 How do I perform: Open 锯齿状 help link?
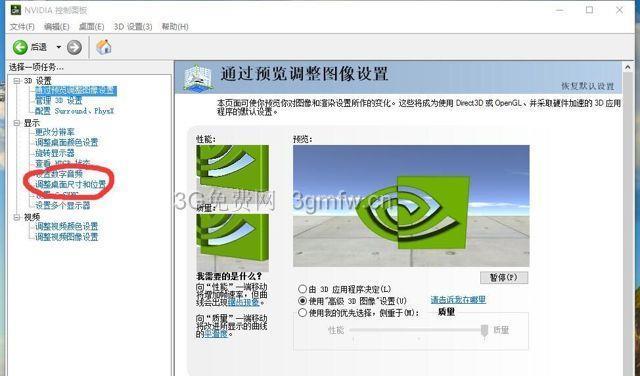click(243, 303)
